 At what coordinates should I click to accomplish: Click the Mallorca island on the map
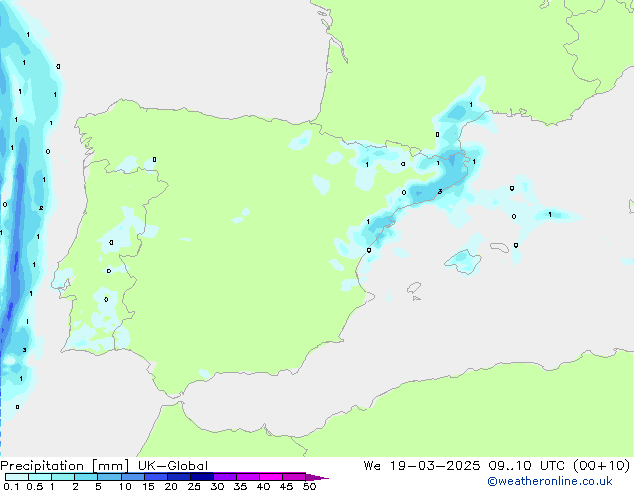click(463, 262)
